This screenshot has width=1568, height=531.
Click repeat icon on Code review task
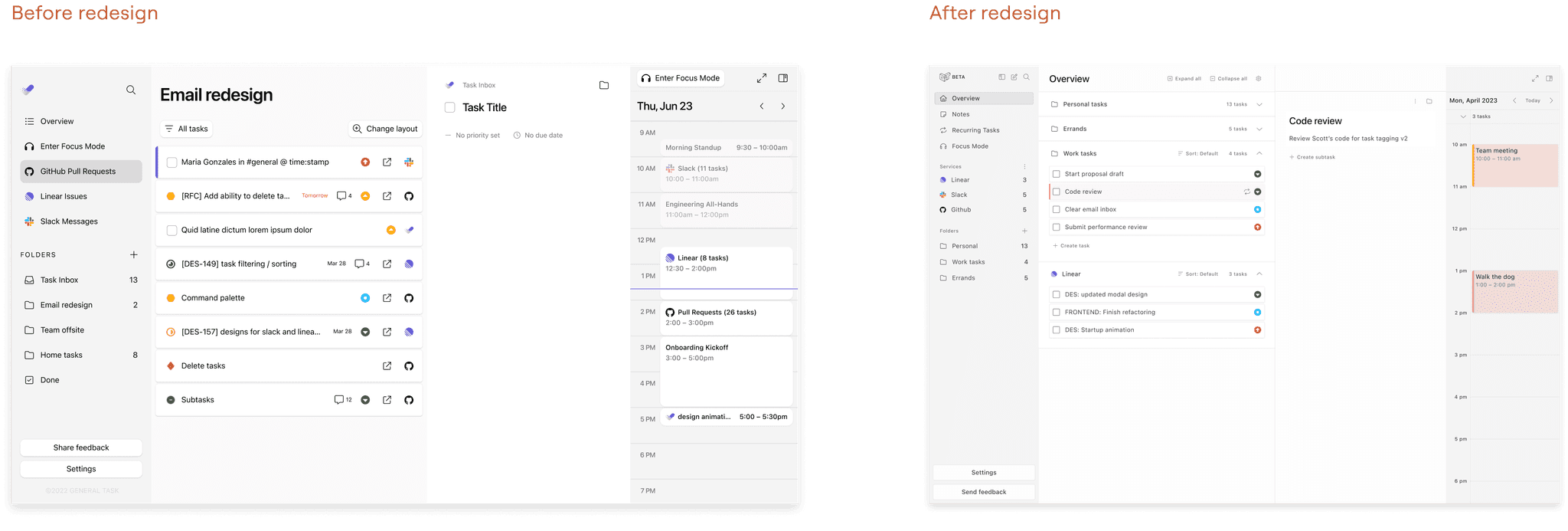[1246, 192]
